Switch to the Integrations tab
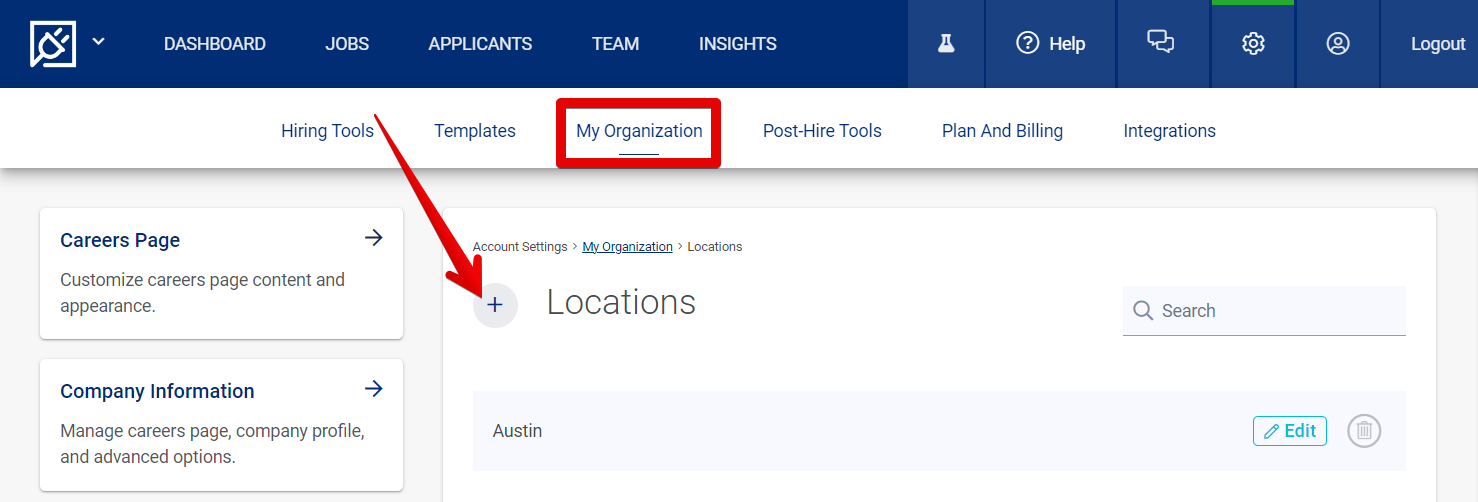The image size is (1478, 502). (1169, 131)
